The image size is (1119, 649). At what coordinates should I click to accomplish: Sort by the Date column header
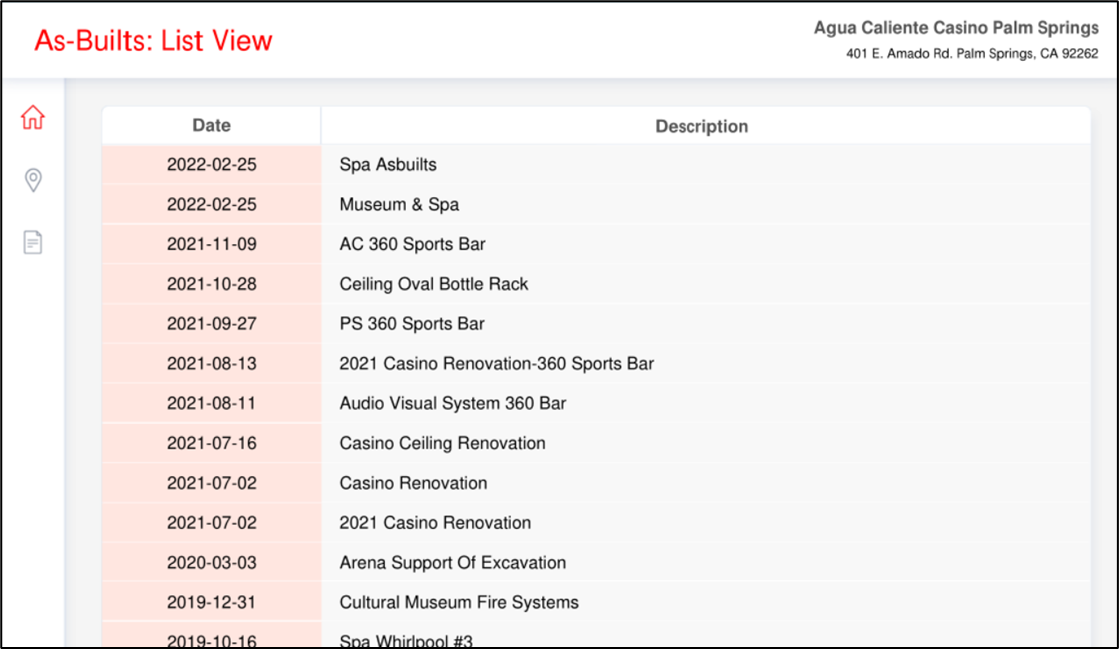click(x=211, y=126)
